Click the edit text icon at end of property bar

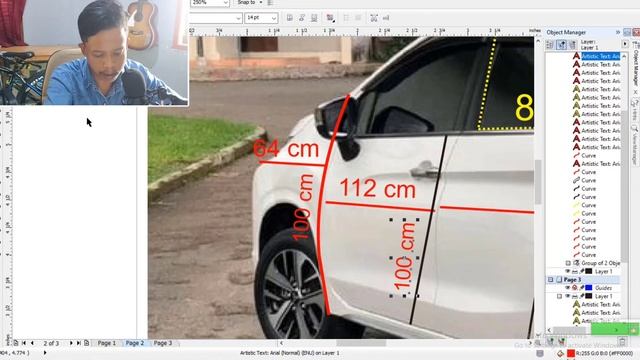[386, 18]
